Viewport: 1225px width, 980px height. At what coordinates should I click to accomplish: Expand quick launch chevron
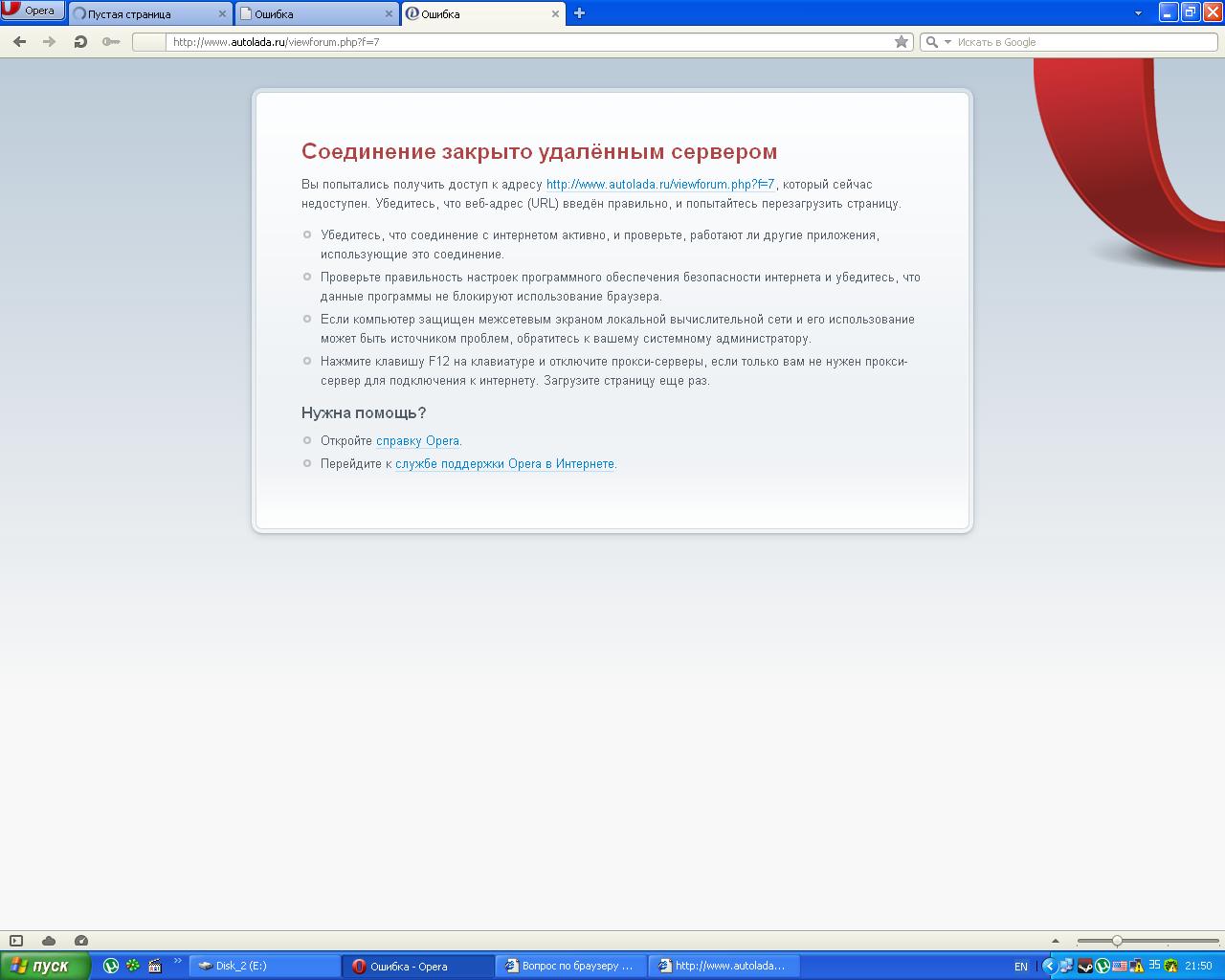(177, 961)
